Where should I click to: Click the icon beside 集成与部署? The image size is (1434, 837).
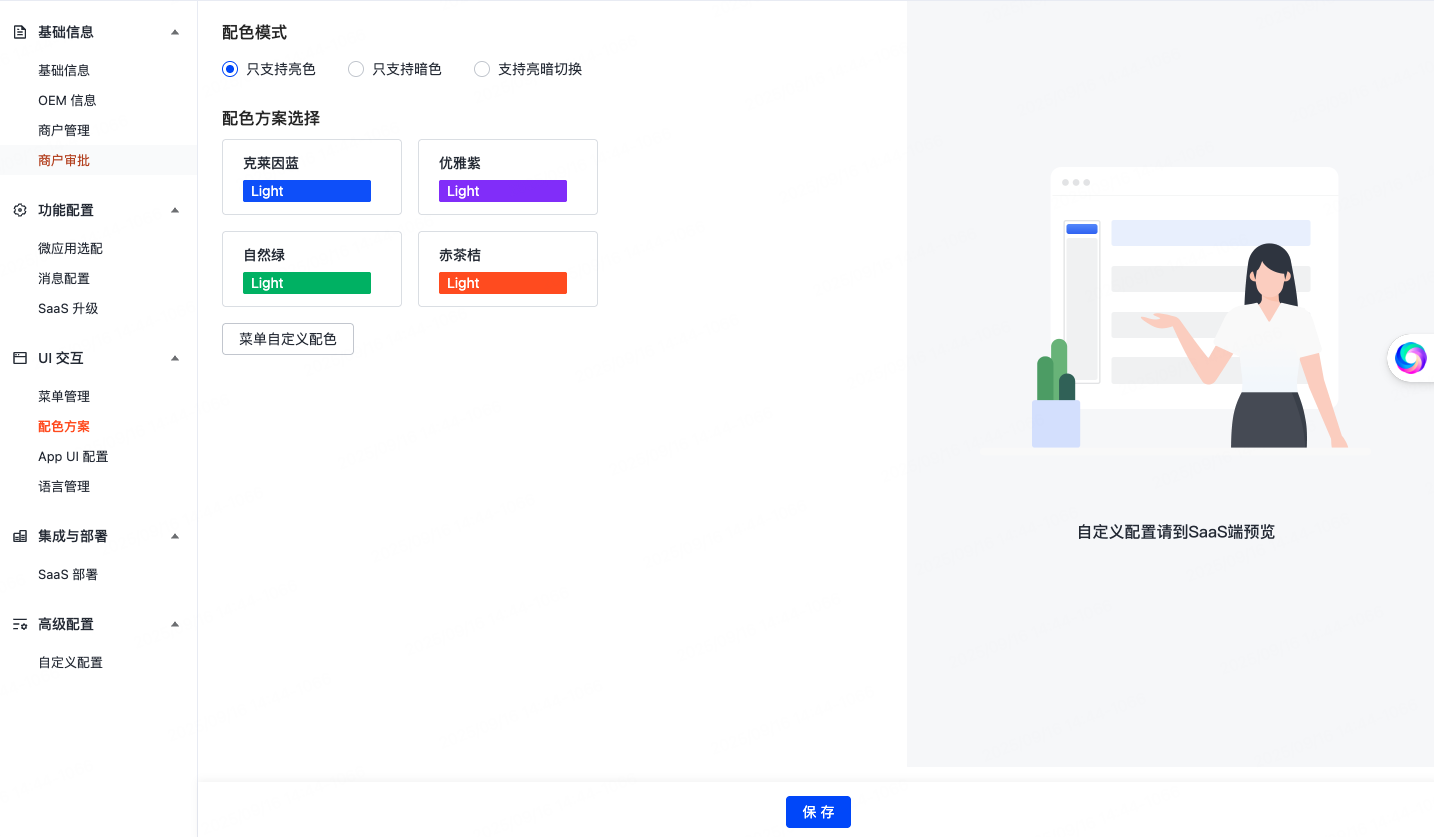tap(19, 536)
